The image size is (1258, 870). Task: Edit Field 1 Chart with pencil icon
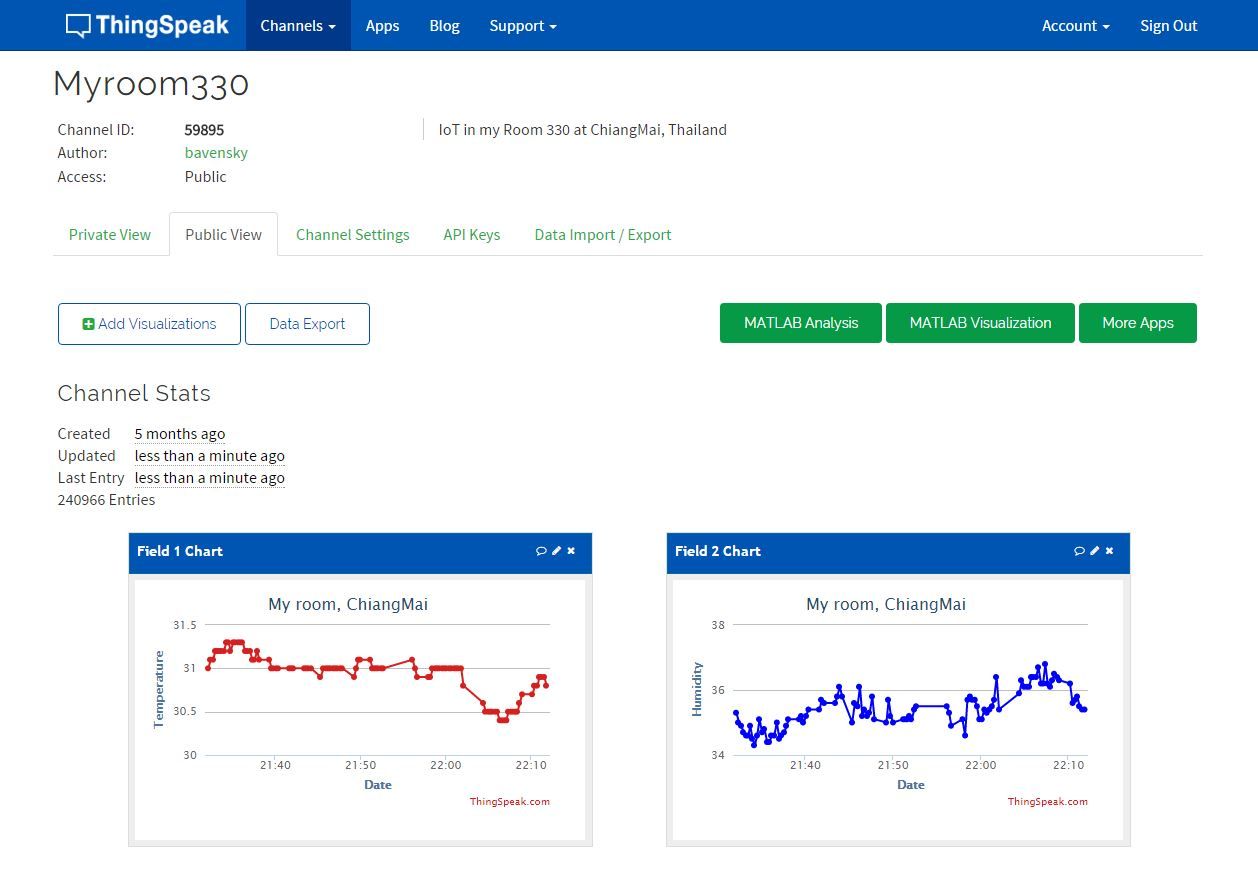557,551
